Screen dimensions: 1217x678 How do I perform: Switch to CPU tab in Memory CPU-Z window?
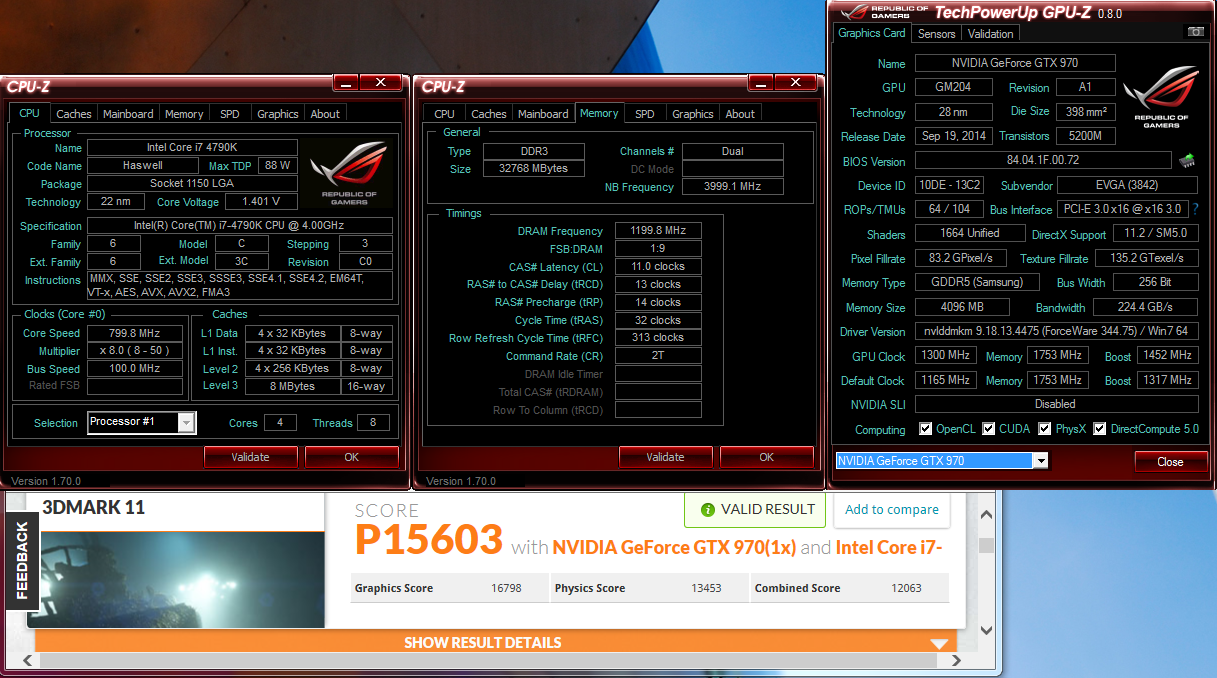(x=445, y=114)
